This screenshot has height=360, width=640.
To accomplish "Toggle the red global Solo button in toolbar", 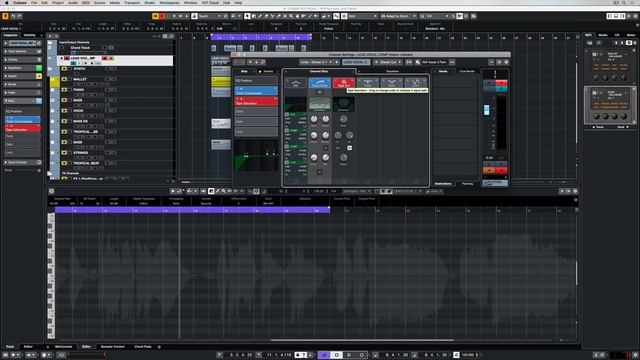I will click(x=162, y=16).
